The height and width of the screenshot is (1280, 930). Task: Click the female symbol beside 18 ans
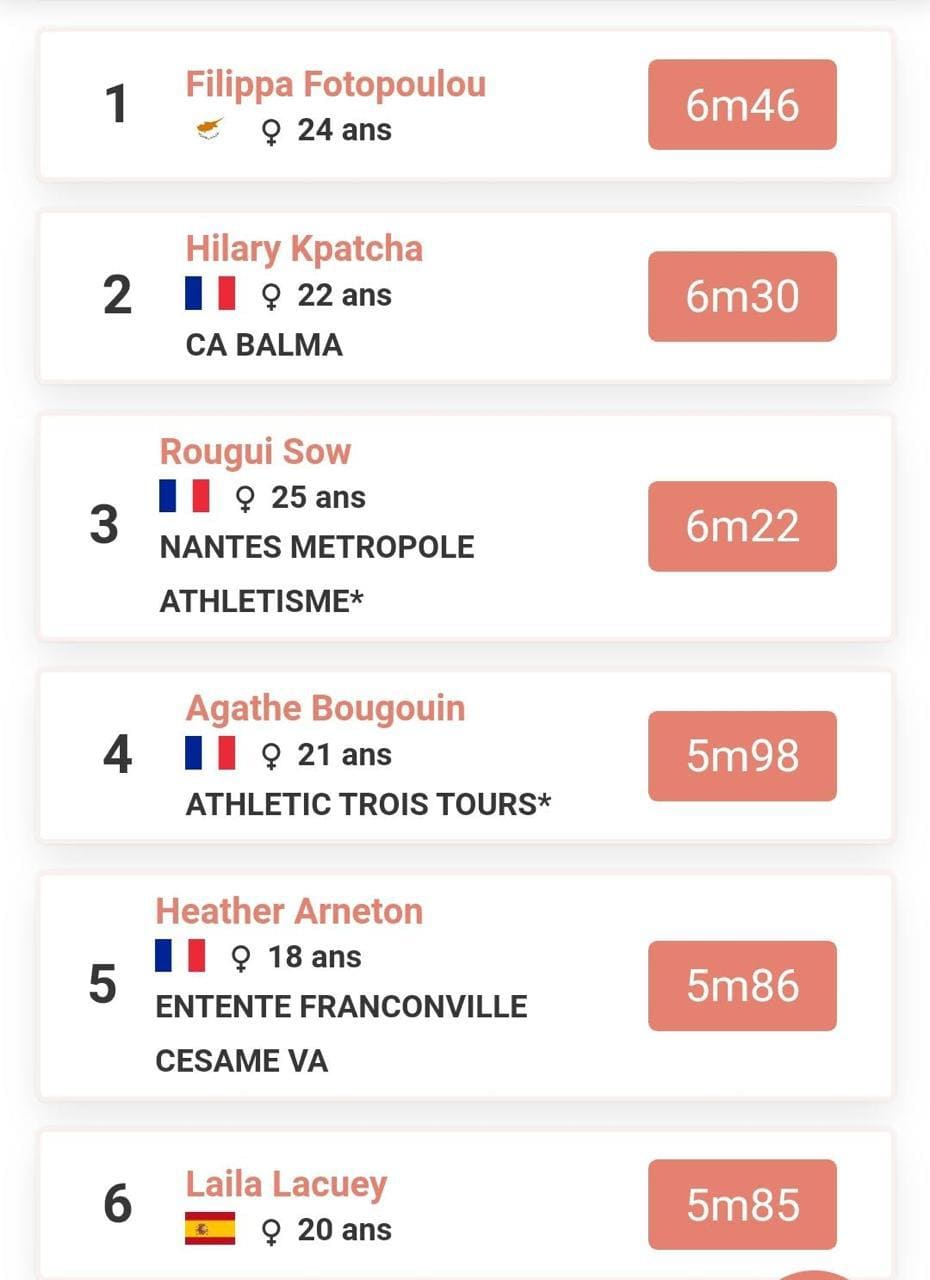[x=241, y=958]
